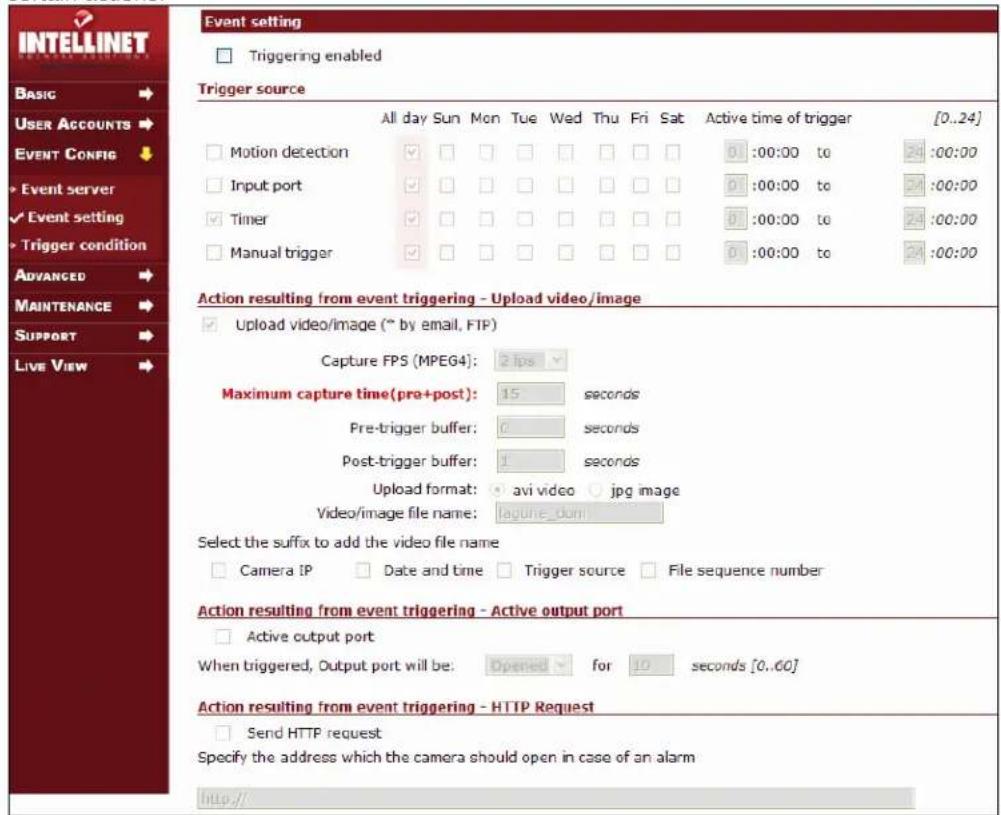Click the Active time of trigger label
The image size is (1001, 815).
click(778, 118)
